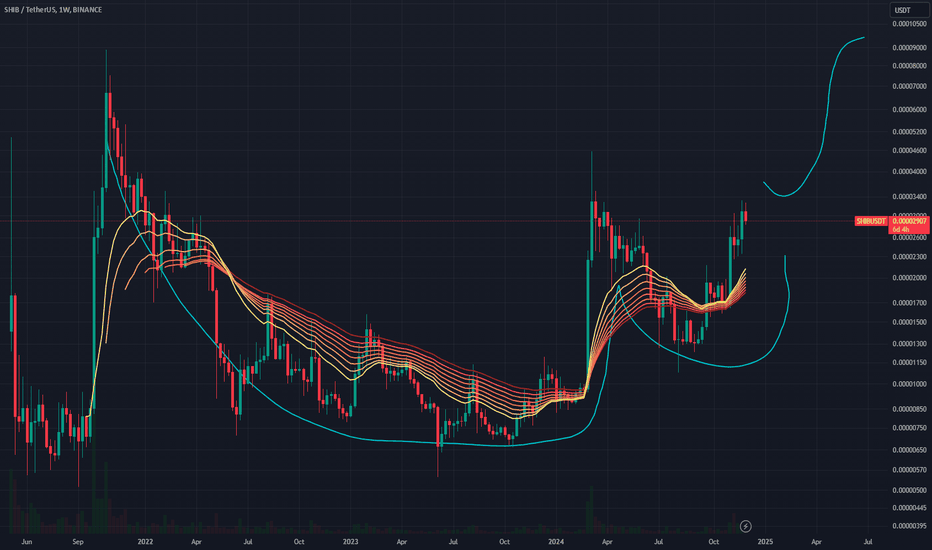The height and width of the screenshot is (550, 932).
Task: Click the 0.00001000 price axis label
Action: (x=909, y=384)
